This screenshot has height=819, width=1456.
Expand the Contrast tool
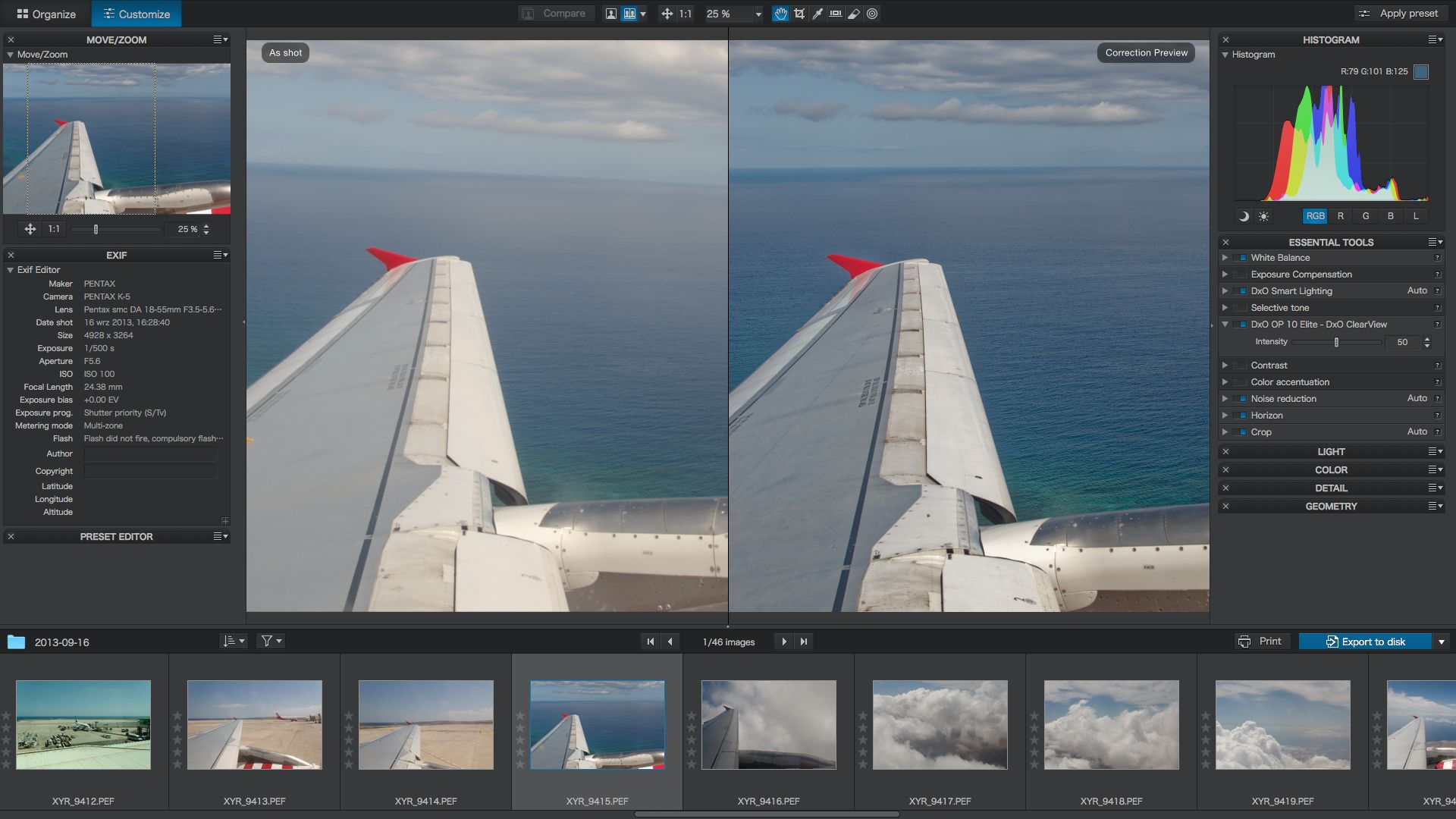(x=1225, y=366)
